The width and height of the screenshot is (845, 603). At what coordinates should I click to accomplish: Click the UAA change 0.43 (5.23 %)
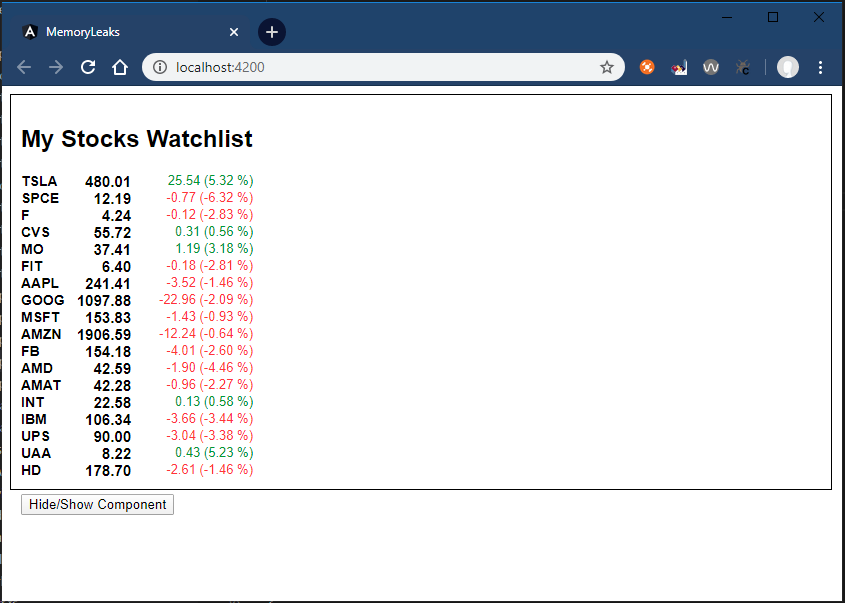click(x=214, y=453)
